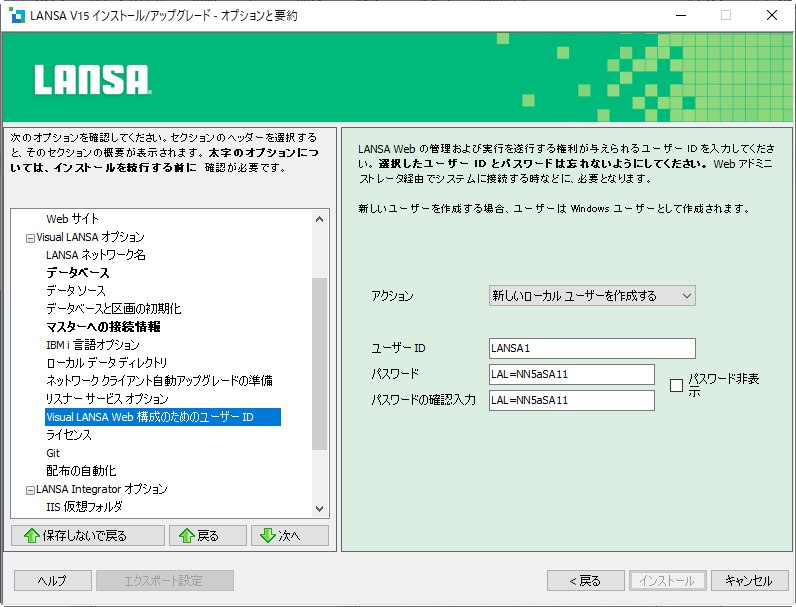Click the 次へ button
This screenshot has height=607, width=796.
pos(290,535)
